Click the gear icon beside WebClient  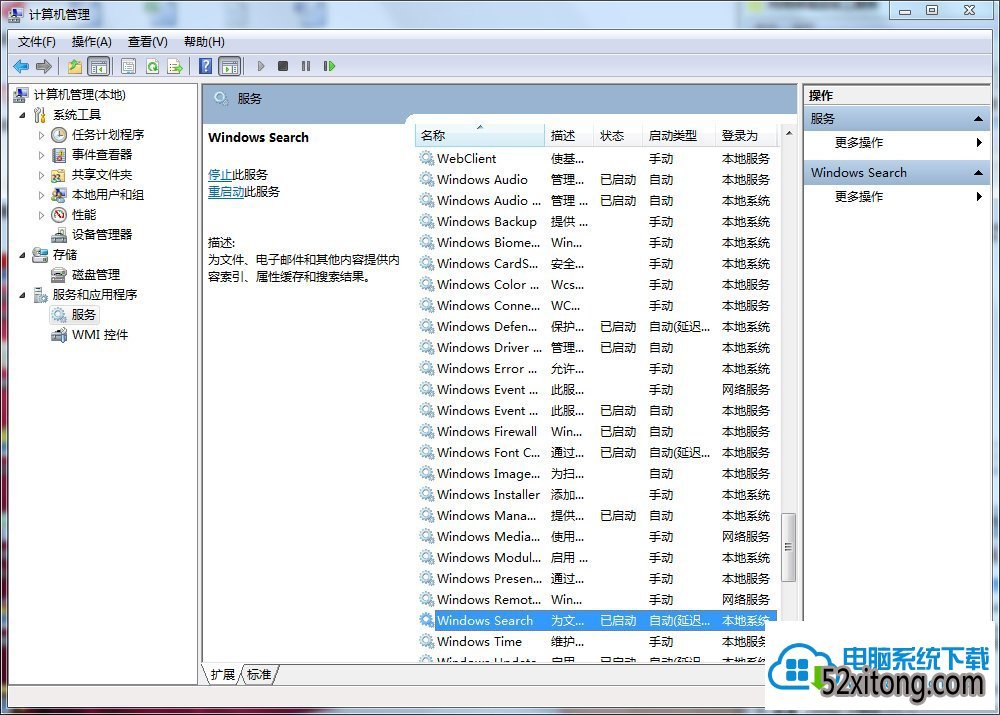coord(427,158)
